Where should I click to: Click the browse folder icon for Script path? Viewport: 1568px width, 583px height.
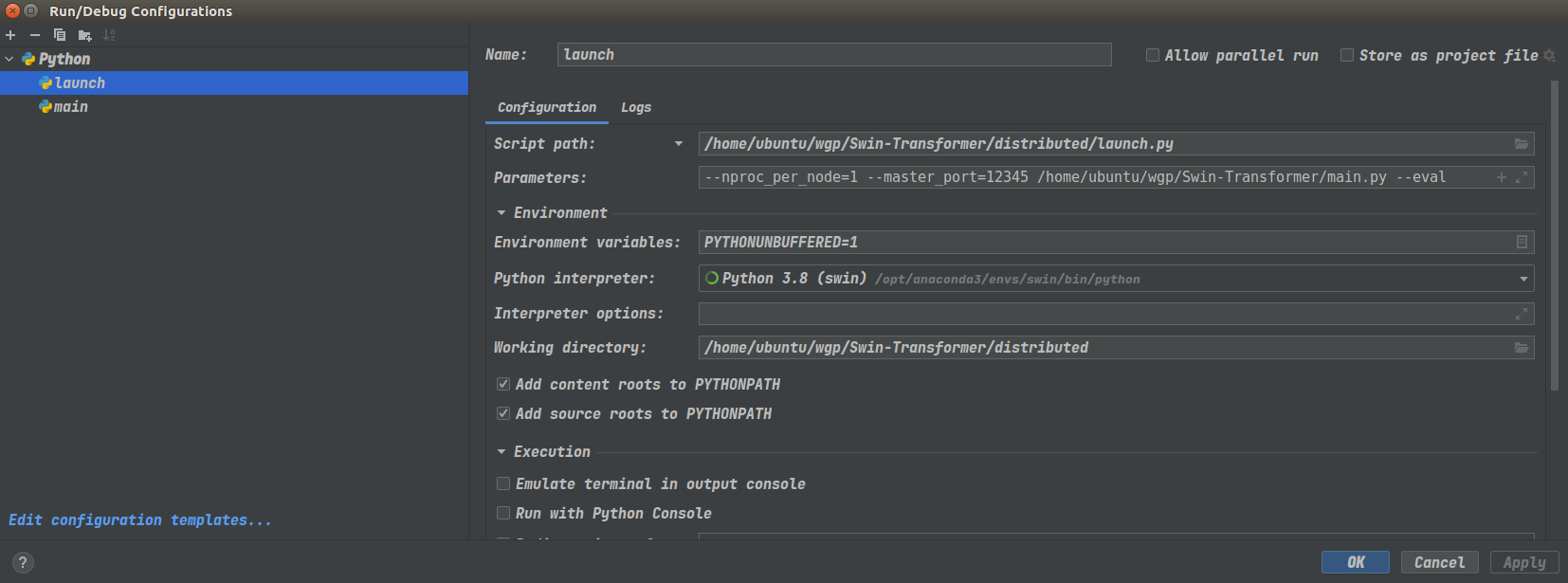coord(1521,144)
